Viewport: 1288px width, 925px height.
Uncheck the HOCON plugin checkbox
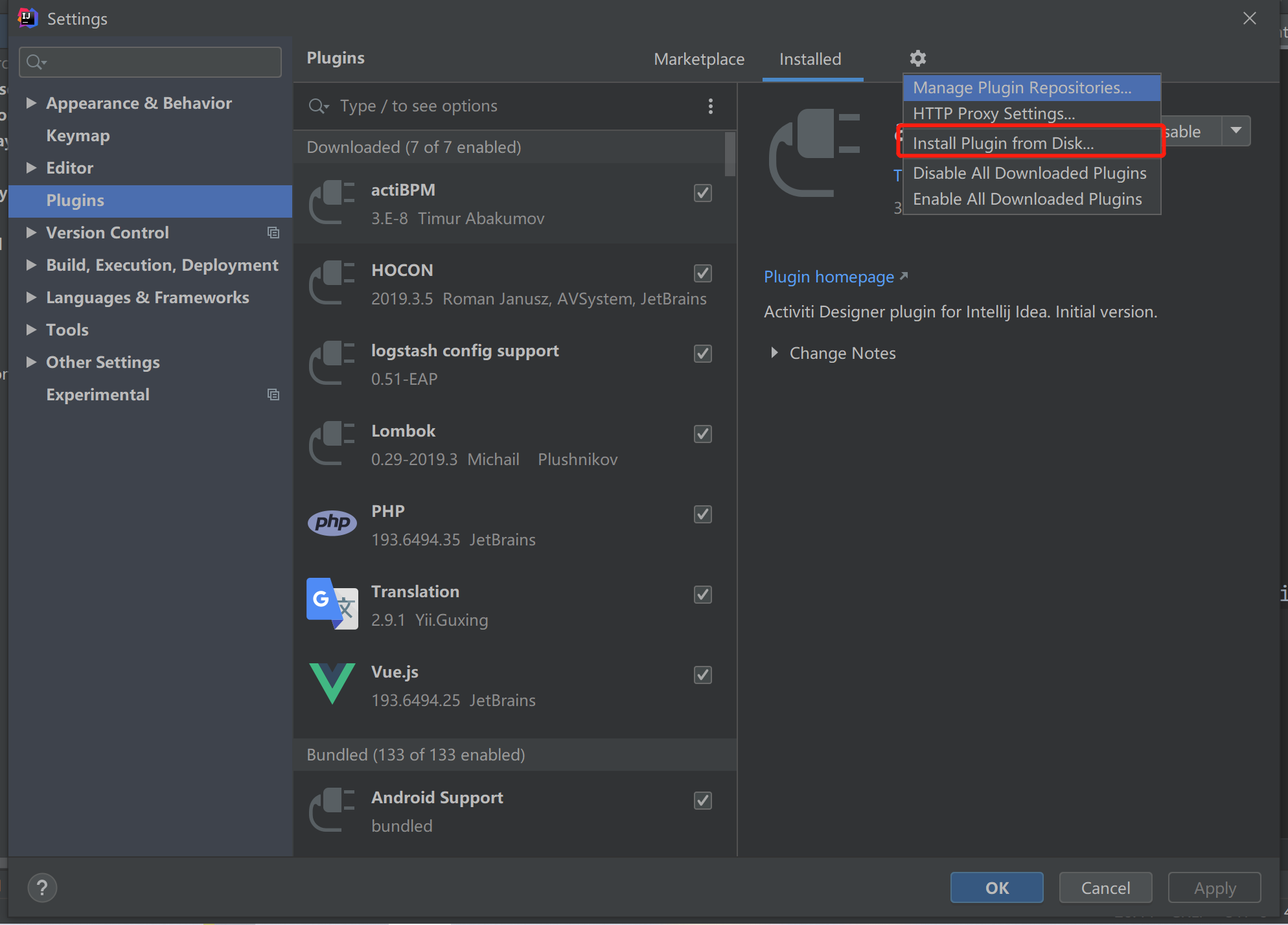pyautogui.click(x=703, y=273)
